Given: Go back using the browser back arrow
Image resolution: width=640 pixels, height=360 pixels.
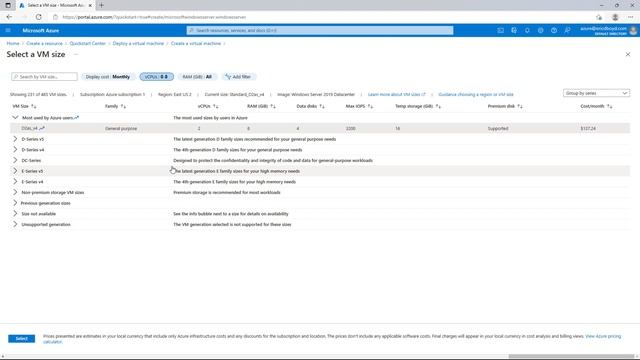Looking at the screenshot, I should 9,17.
